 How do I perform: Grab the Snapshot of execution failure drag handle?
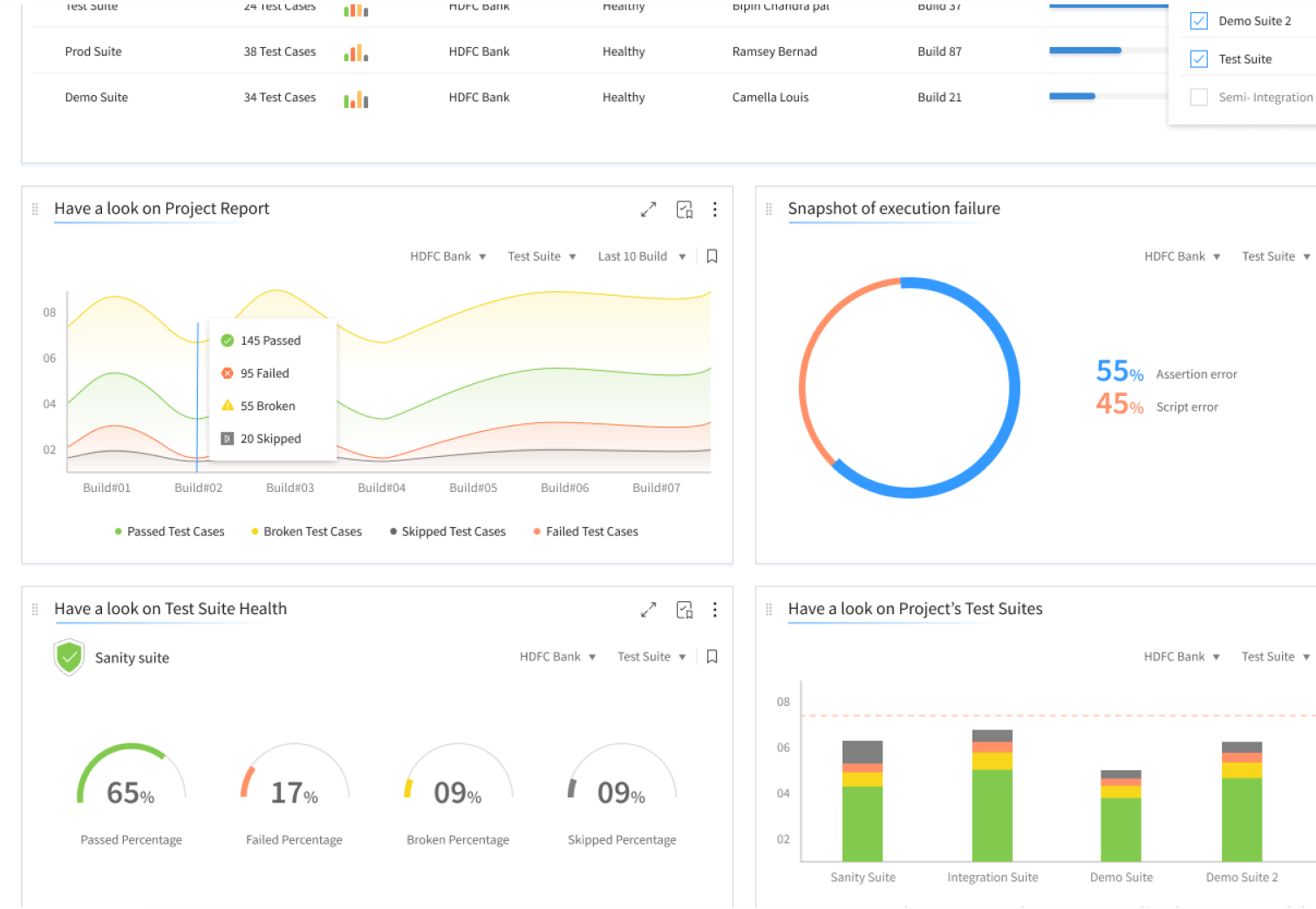(769, 209)
